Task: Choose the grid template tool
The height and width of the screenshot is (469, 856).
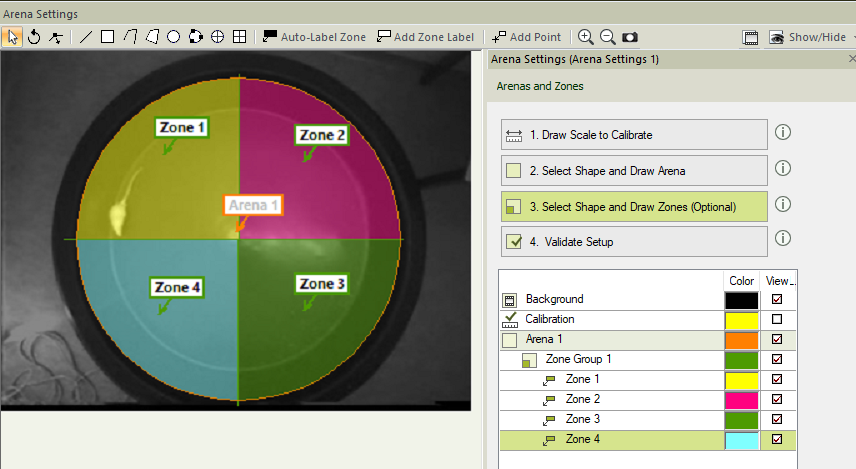Action: pos(239,37)
